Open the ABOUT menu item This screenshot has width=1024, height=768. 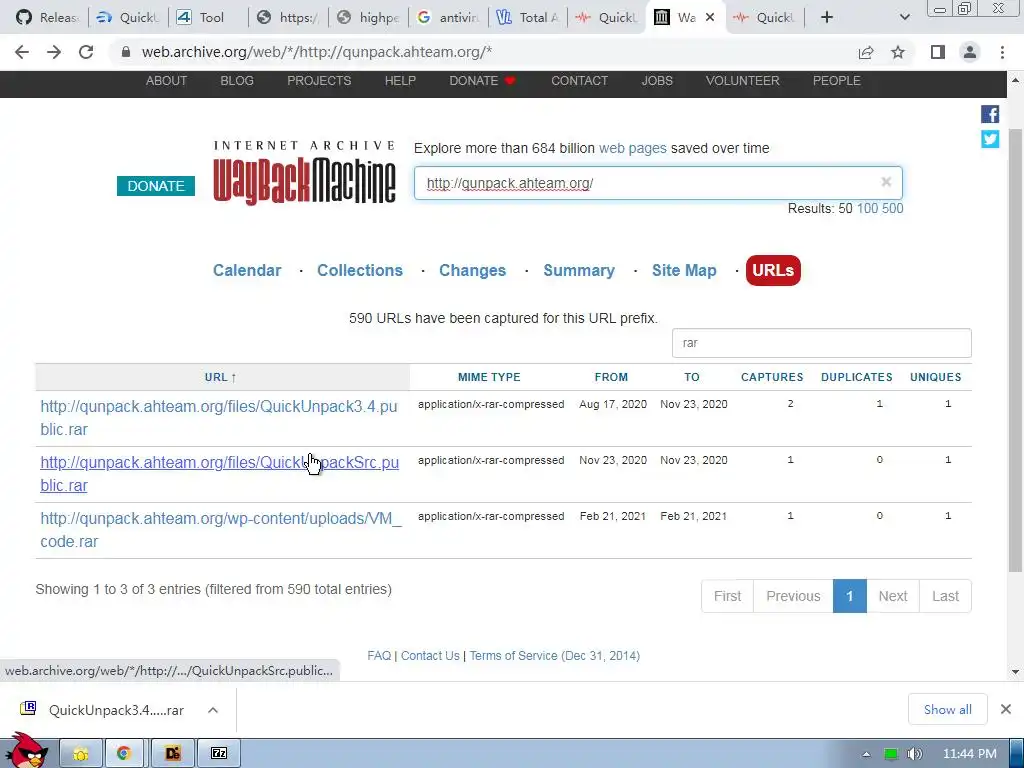[x=166, y=81]
